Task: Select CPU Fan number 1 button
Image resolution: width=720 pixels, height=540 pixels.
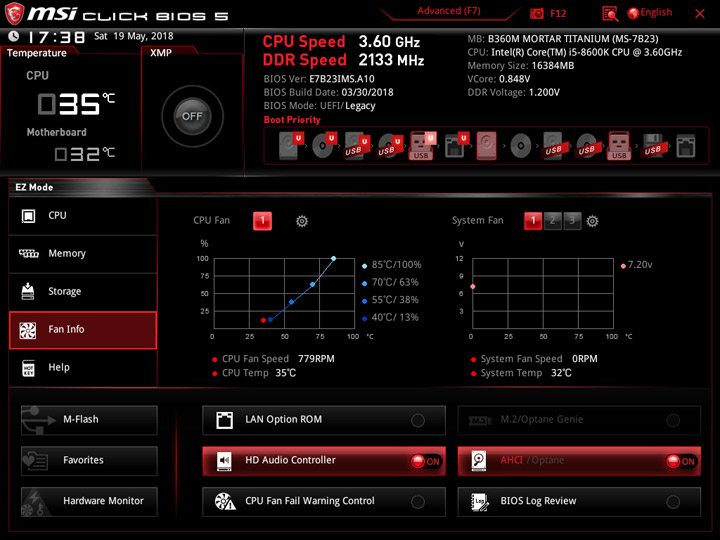Action: [x=262, y=221]
